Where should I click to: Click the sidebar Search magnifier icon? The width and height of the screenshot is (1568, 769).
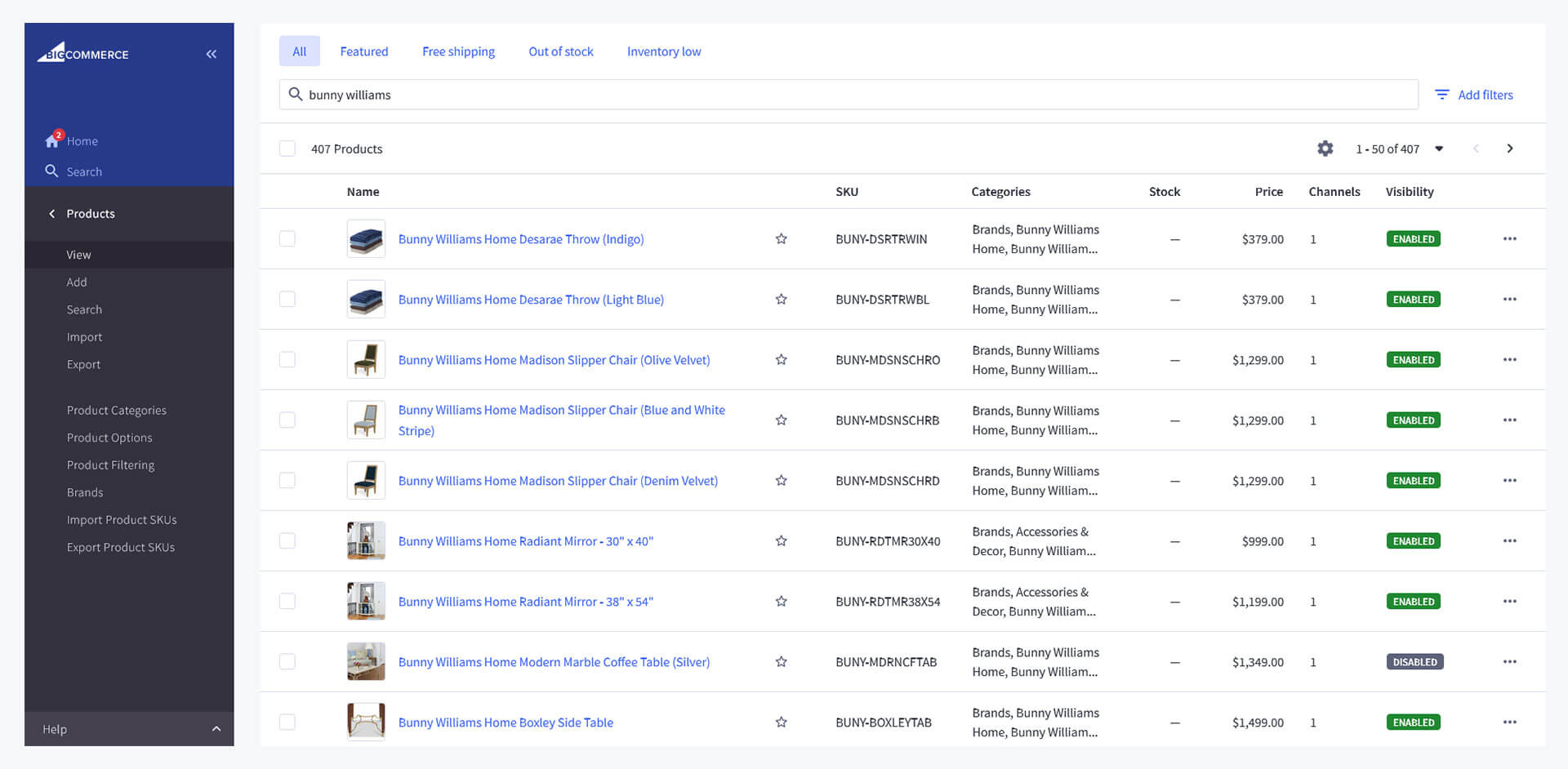[x=51, y=171]
